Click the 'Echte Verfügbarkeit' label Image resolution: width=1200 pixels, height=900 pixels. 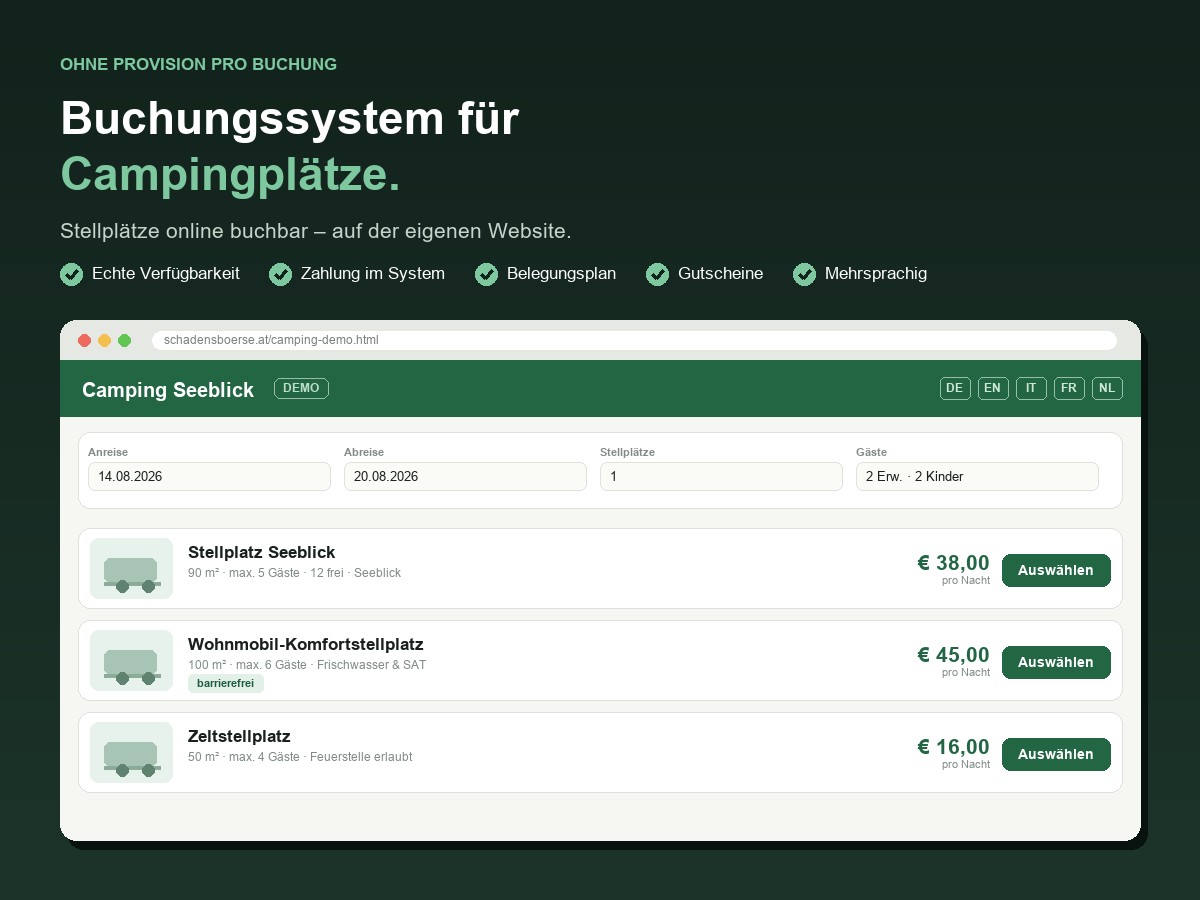(166, 274)
